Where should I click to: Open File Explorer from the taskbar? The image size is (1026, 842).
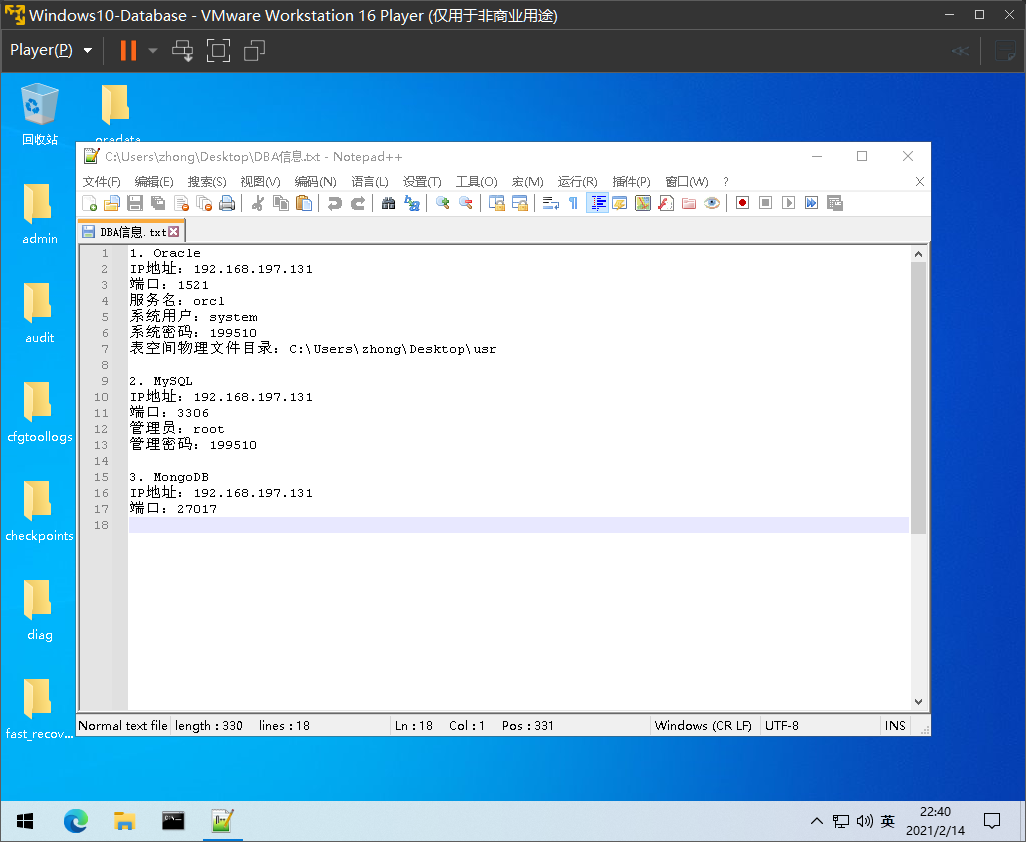[124, 821]
